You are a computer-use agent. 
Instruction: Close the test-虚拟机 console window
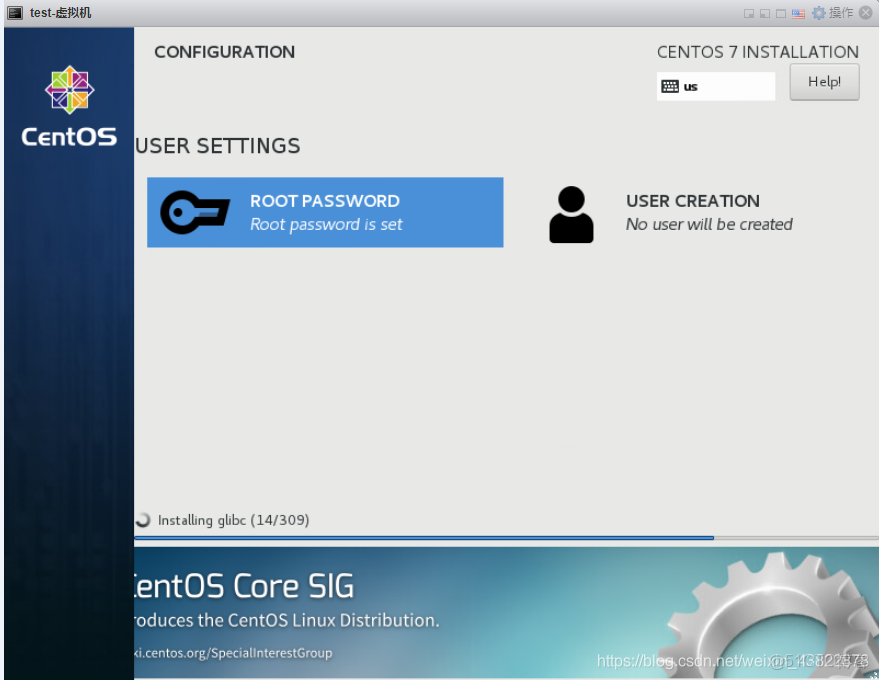866,13
